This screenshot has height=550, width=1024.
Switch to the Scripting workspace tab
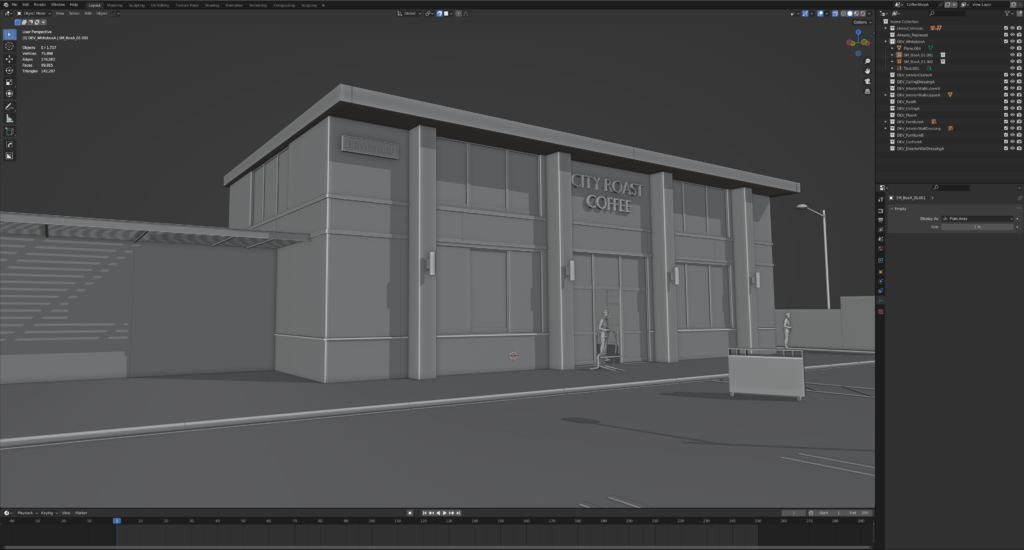tap(309, 5)
